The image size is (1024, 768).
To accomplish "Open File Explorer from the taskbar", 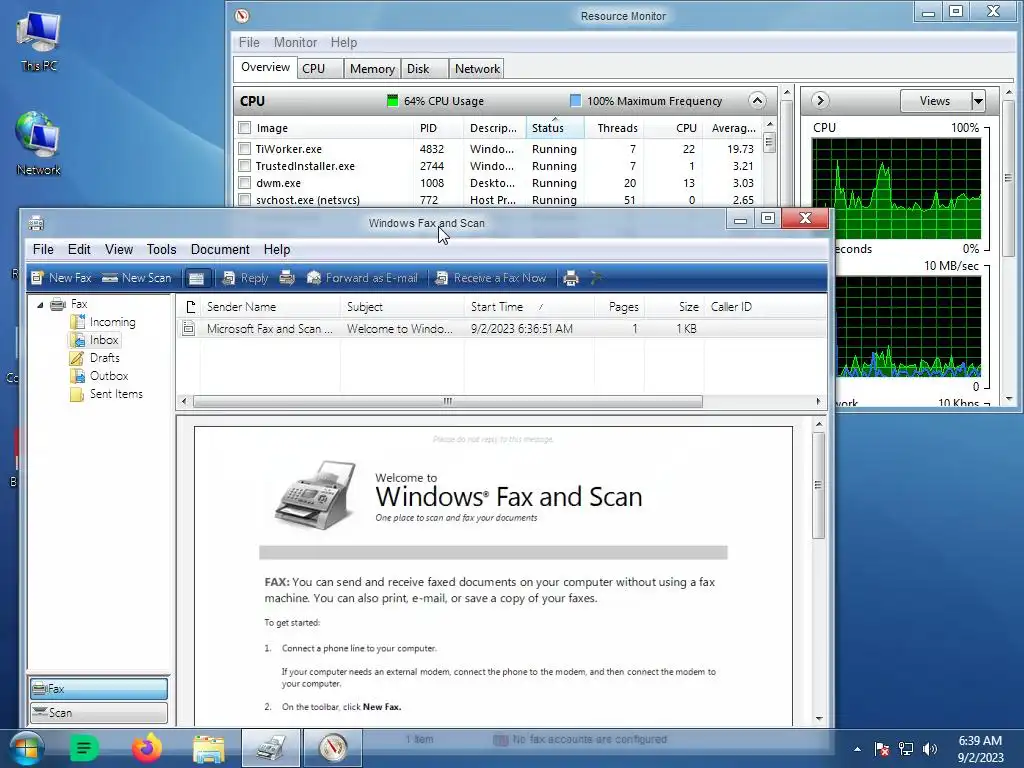I will (208, 748).
